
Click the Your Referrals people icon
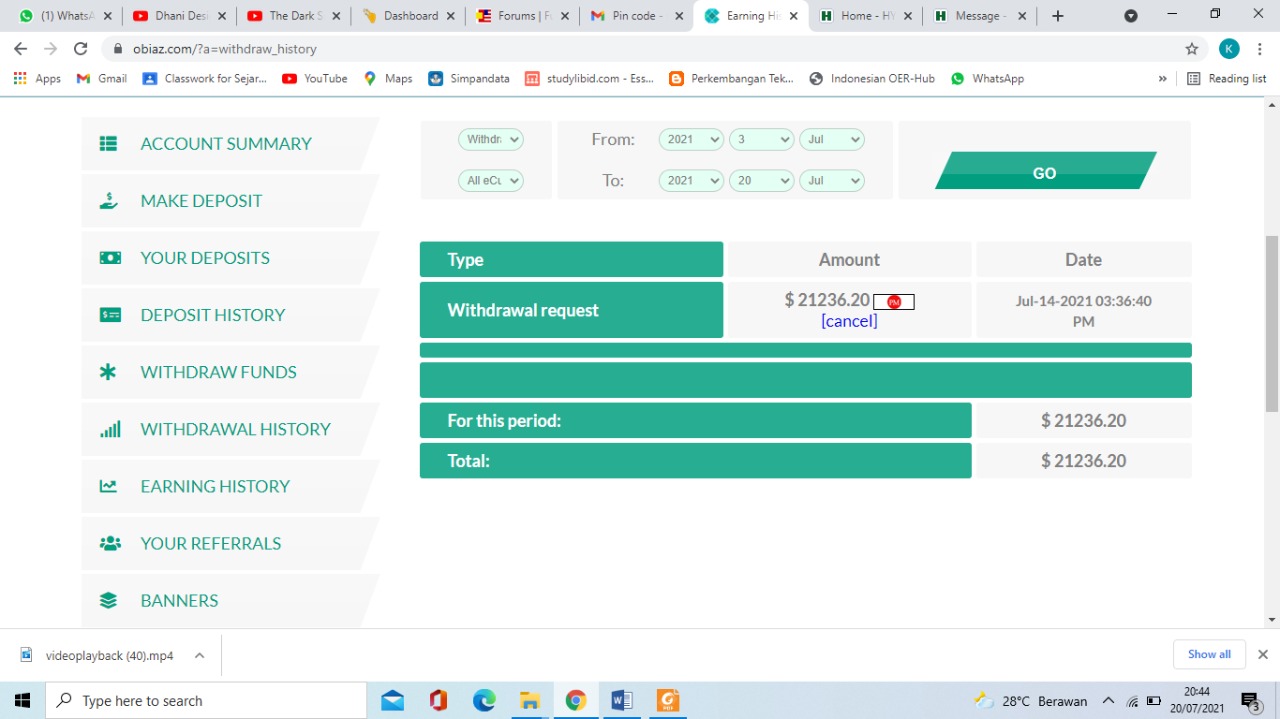click(110, 543)
